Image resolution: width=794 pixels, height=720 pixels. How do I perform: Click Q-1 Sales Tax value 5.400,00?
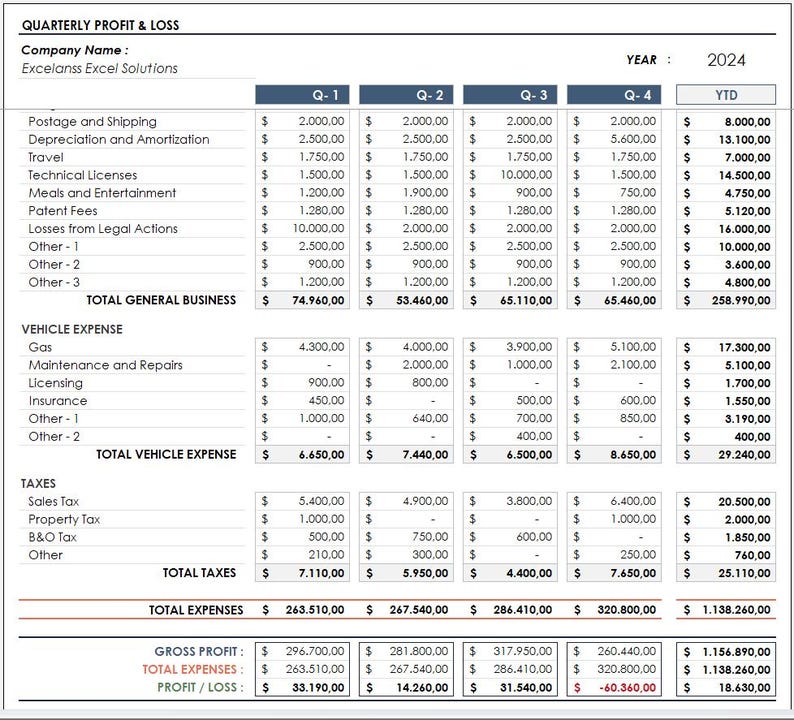321,501
